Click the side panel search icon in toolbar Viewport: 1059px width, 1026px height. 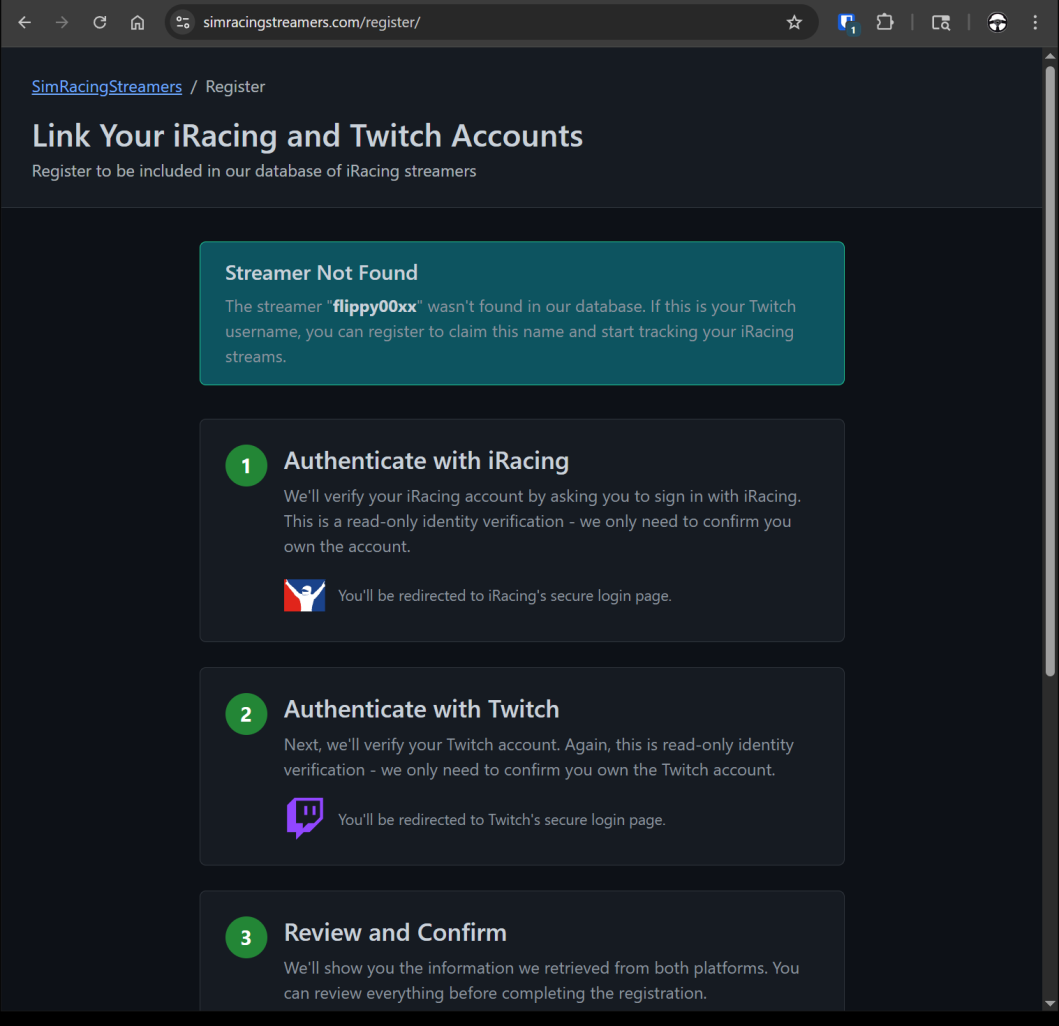click(x=941, y=22)
